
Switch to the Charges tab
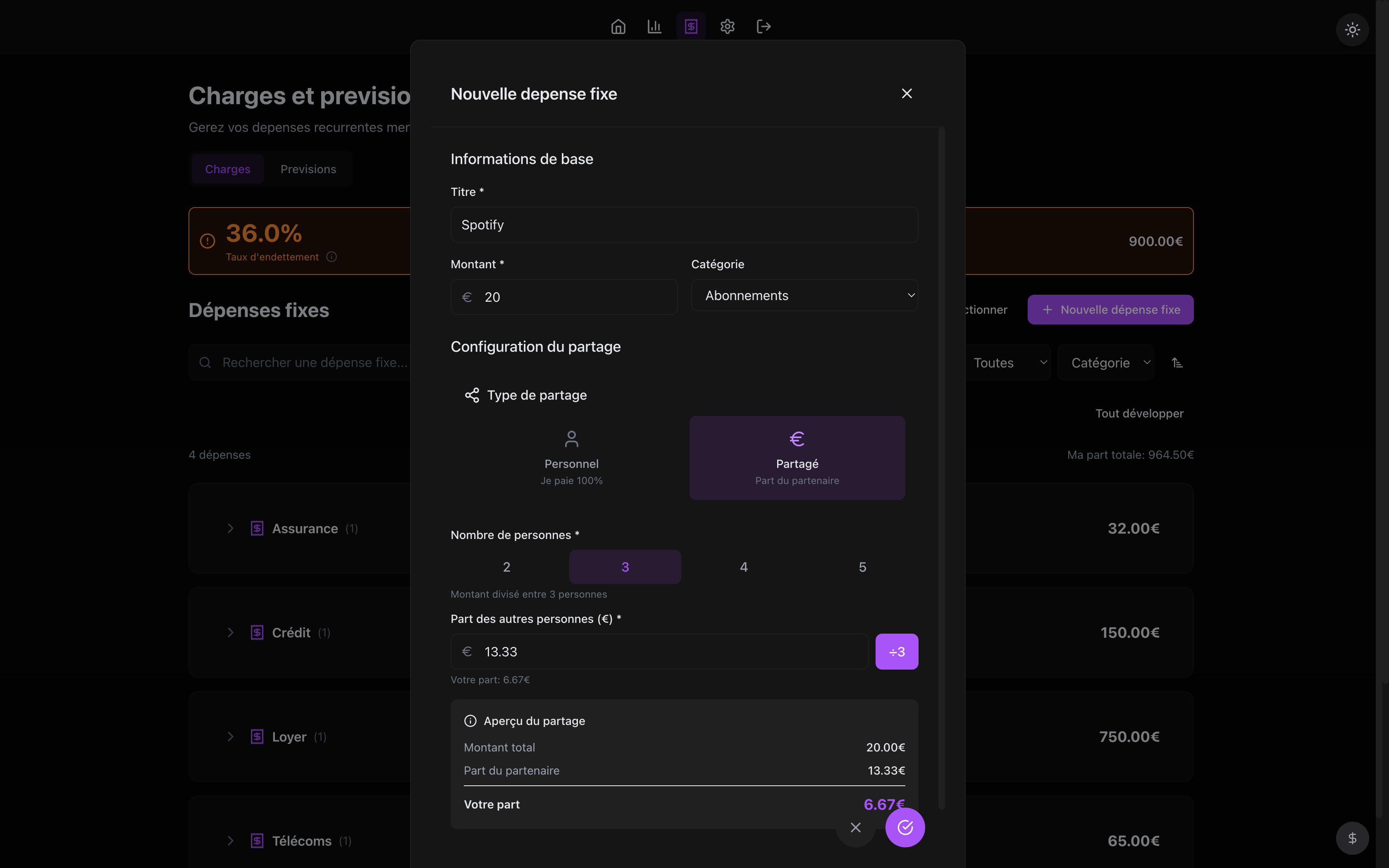pyautogui.click(x=227, y=169)
